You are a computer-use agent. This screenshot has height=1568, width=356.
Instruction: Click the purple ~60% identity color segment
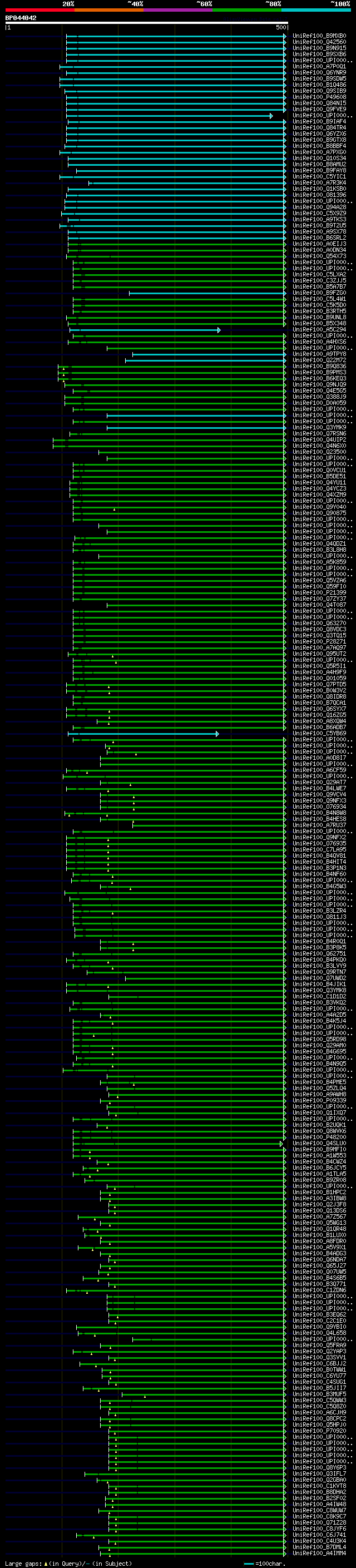click(x=177, y=10)
